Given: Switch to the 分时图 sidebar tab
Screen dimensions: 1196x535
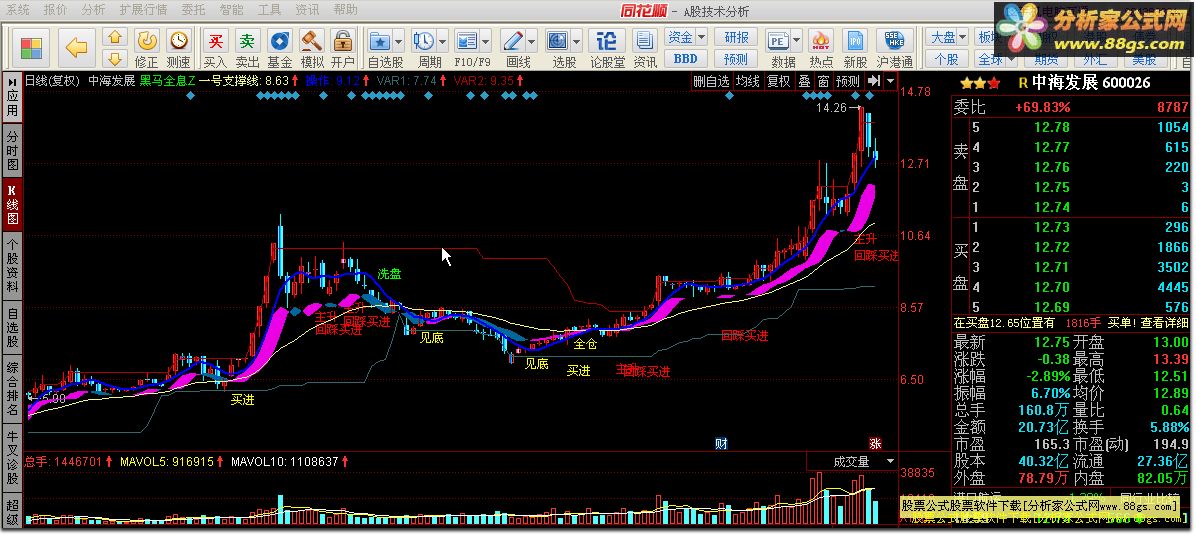Looking at the screenshot, I should [x=12, y=150].
